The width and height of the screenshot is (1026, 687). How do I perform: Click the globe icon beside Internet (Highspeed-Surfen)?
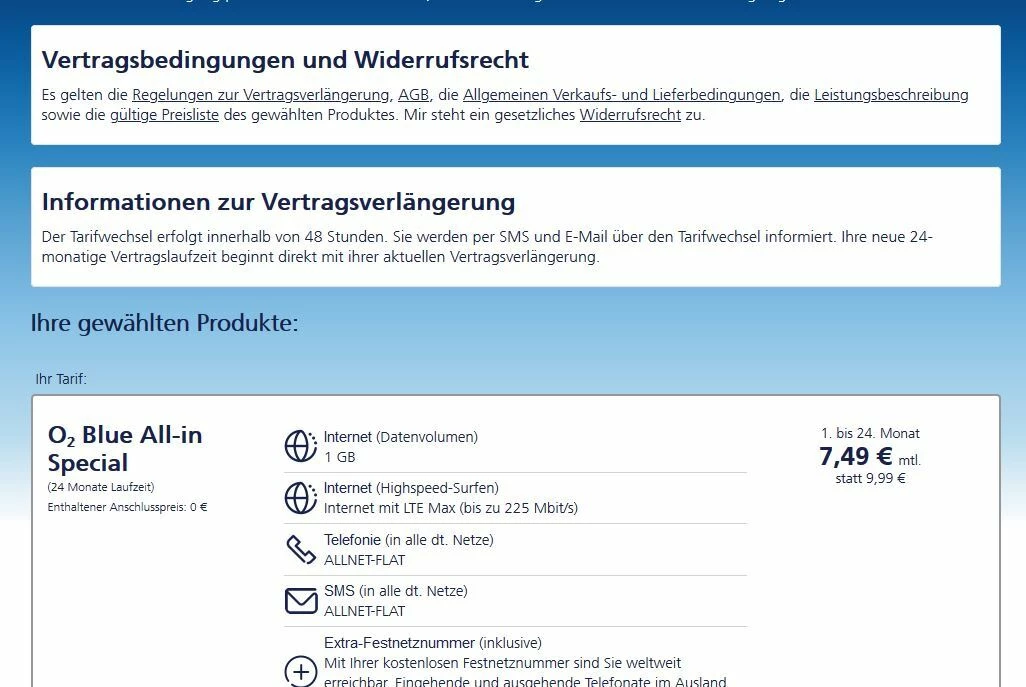click(301, 498)
